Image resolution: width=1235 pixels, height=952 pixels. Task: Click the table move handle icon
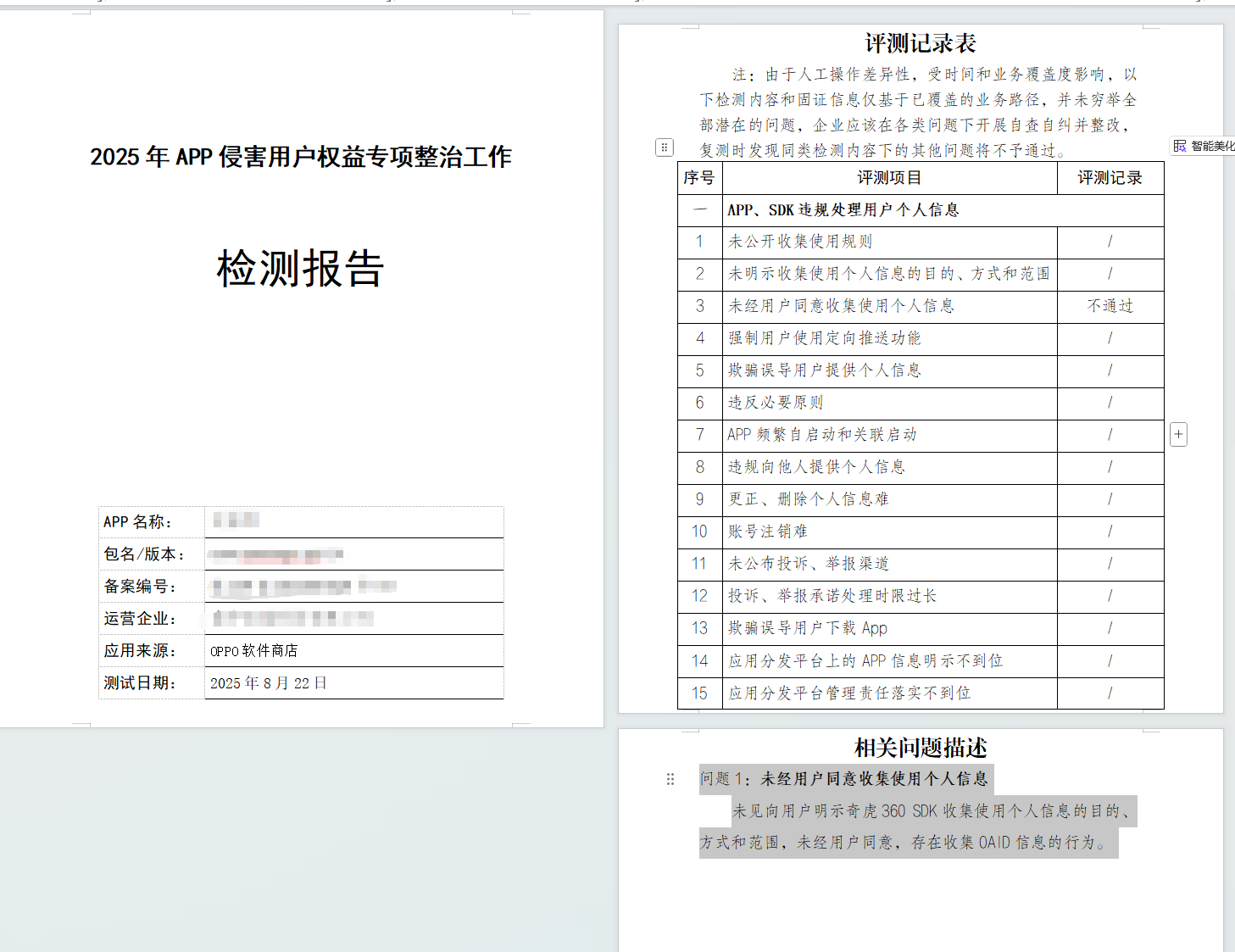click(665, 148)
